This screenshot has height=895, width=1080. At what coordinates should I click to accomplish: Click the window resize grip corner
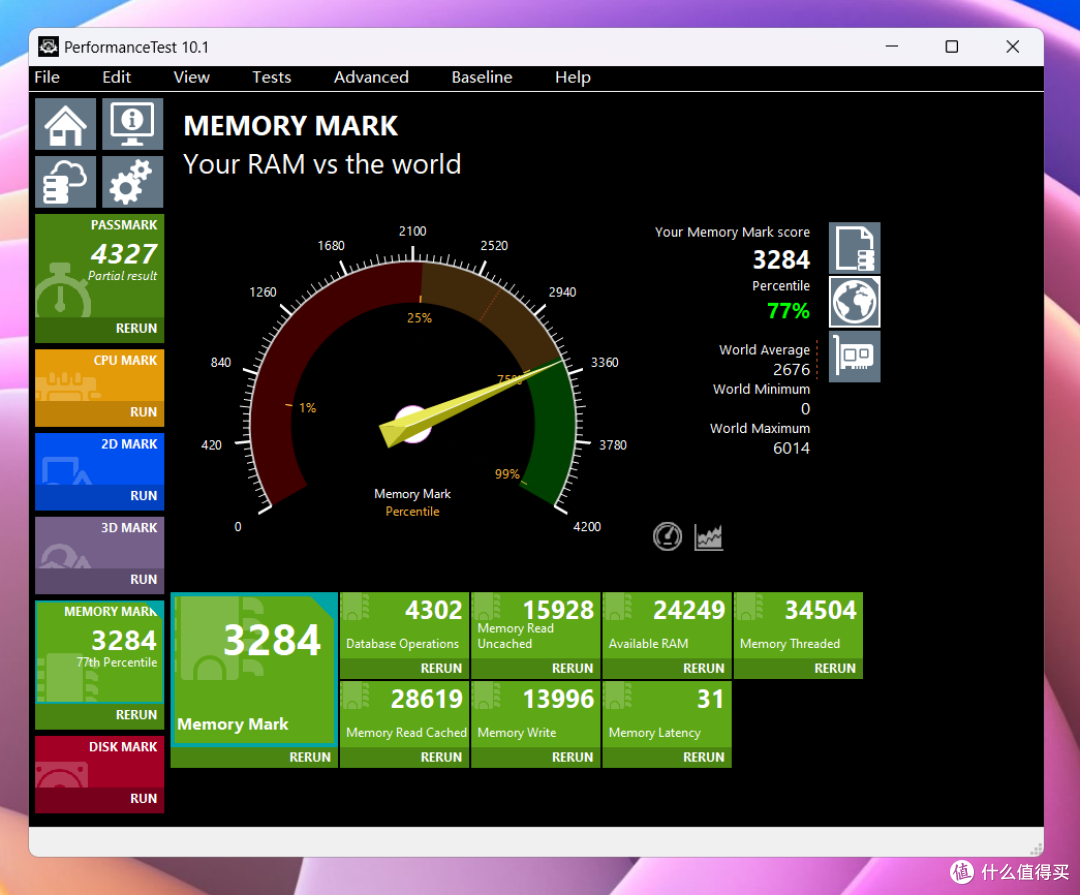click(1035, 849)
